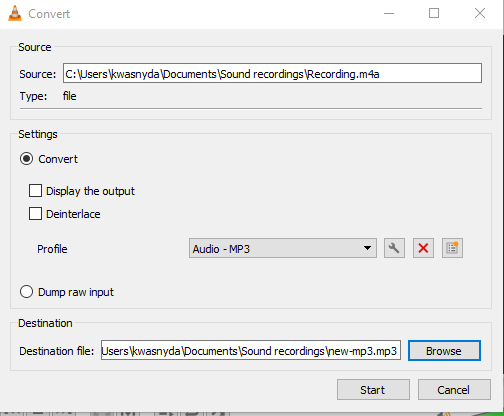
Task: Start the conversion
Action: pyautogui.click(x=373, y=389)
